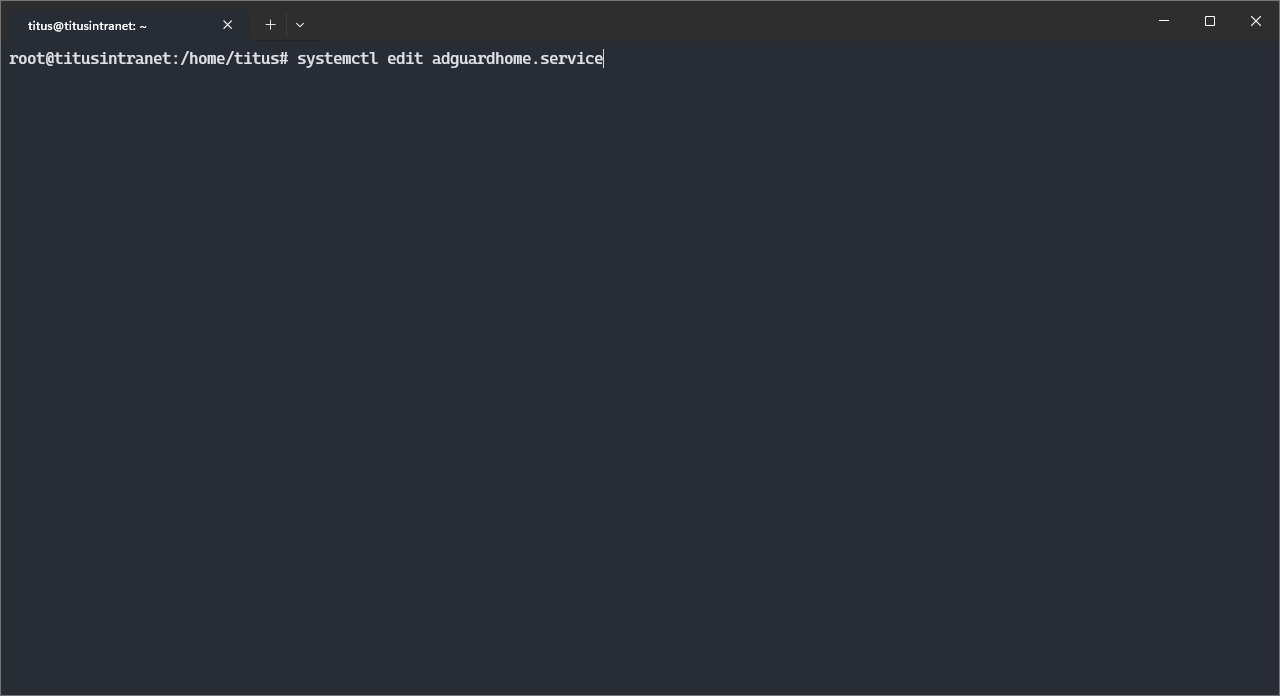Click the root username in the prompt
This screenshot has width=1280, height=696.
tap(26, 59)
